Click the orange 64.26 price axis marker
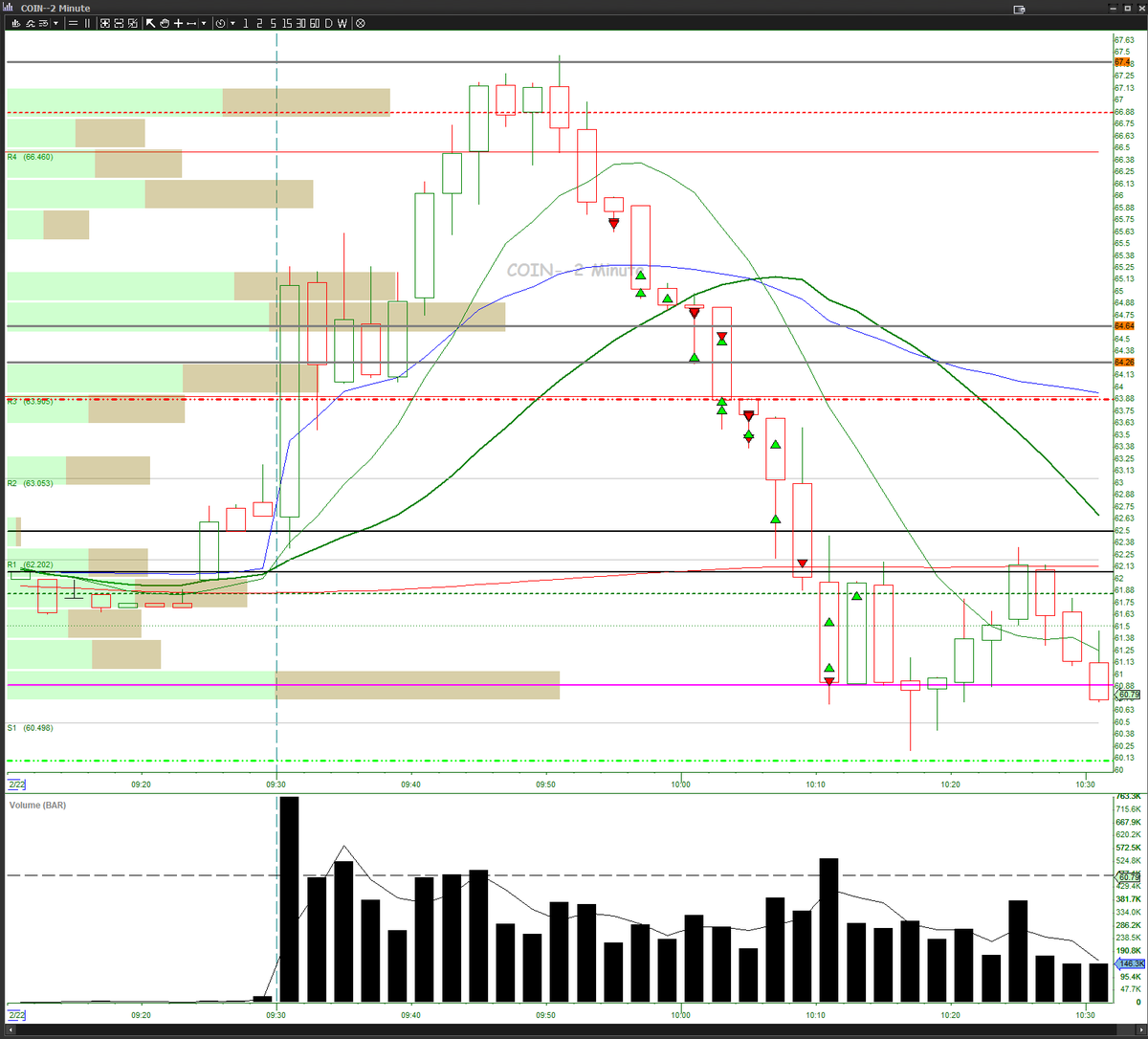Screen dimensions: 1148x1039 [x=1125, y=363]
